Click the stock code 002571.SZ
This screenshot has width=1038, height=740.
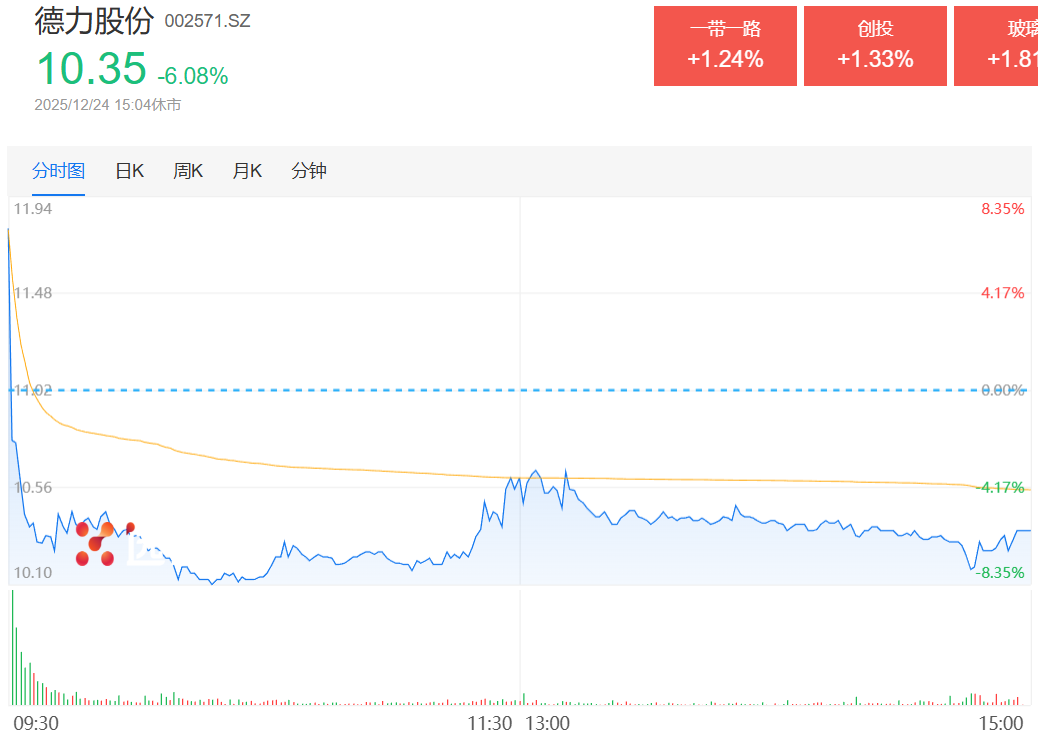click(x=207, y=21)
